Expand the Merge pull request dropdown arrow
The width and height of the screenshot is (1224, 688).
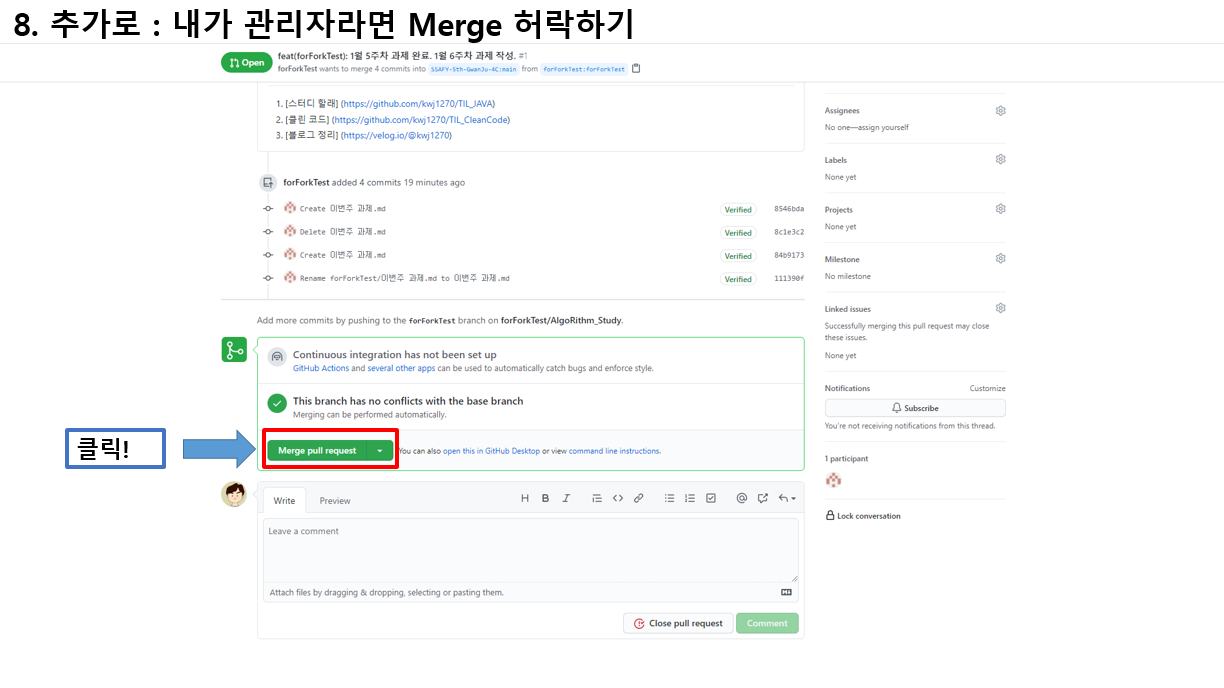click(x=381, y=450)
